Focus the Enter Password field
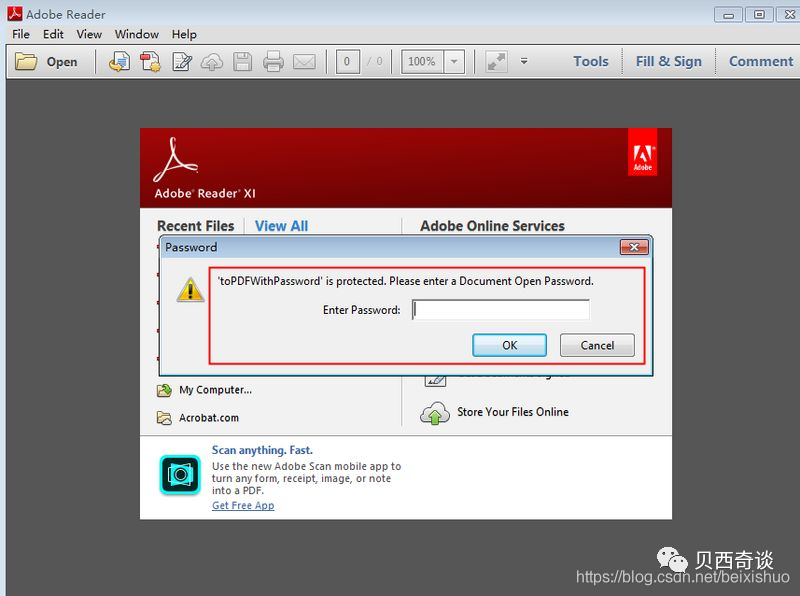Viewport: 800px width, 596px height. 501,310
